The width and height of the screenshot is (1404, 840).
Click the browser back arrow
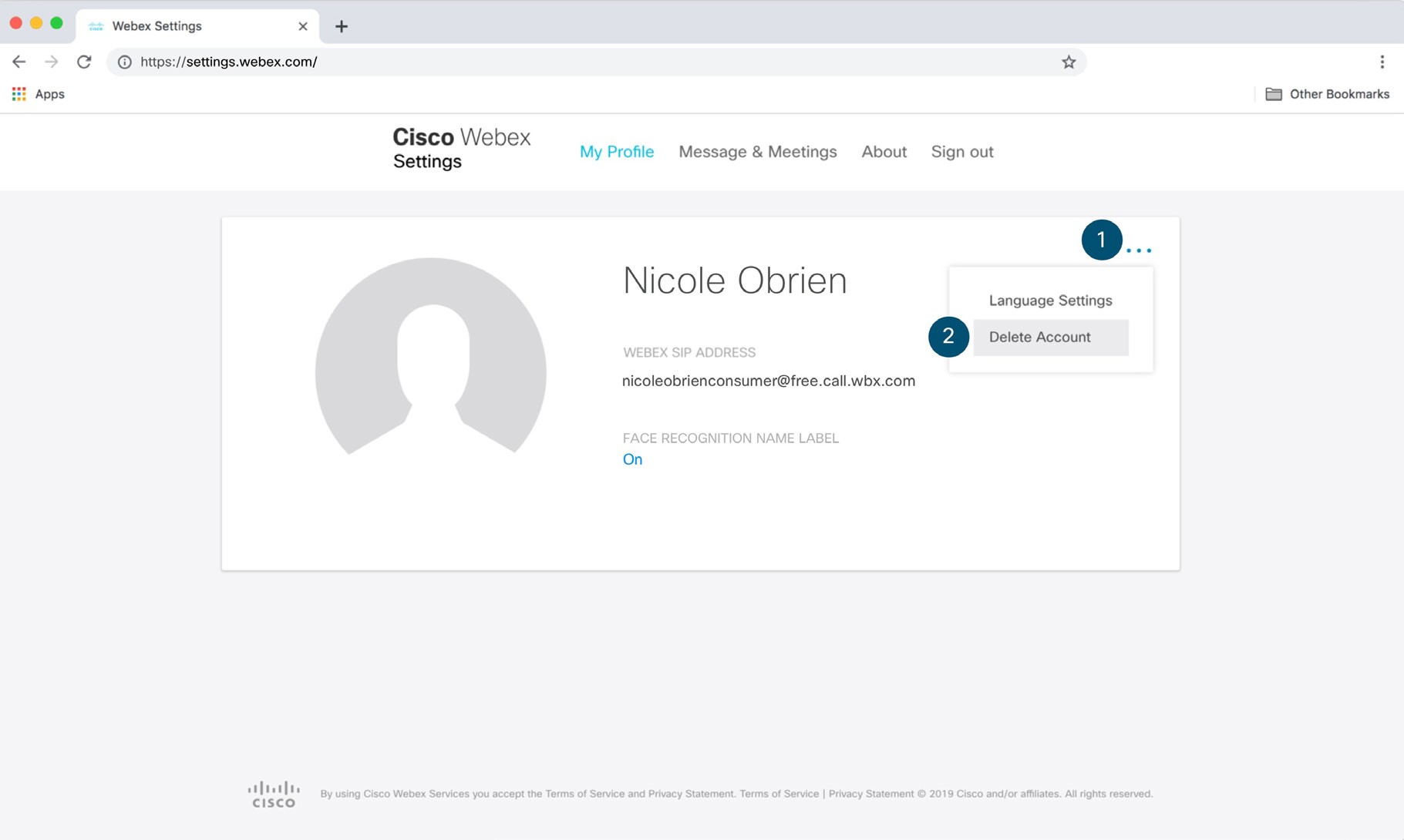19,62
